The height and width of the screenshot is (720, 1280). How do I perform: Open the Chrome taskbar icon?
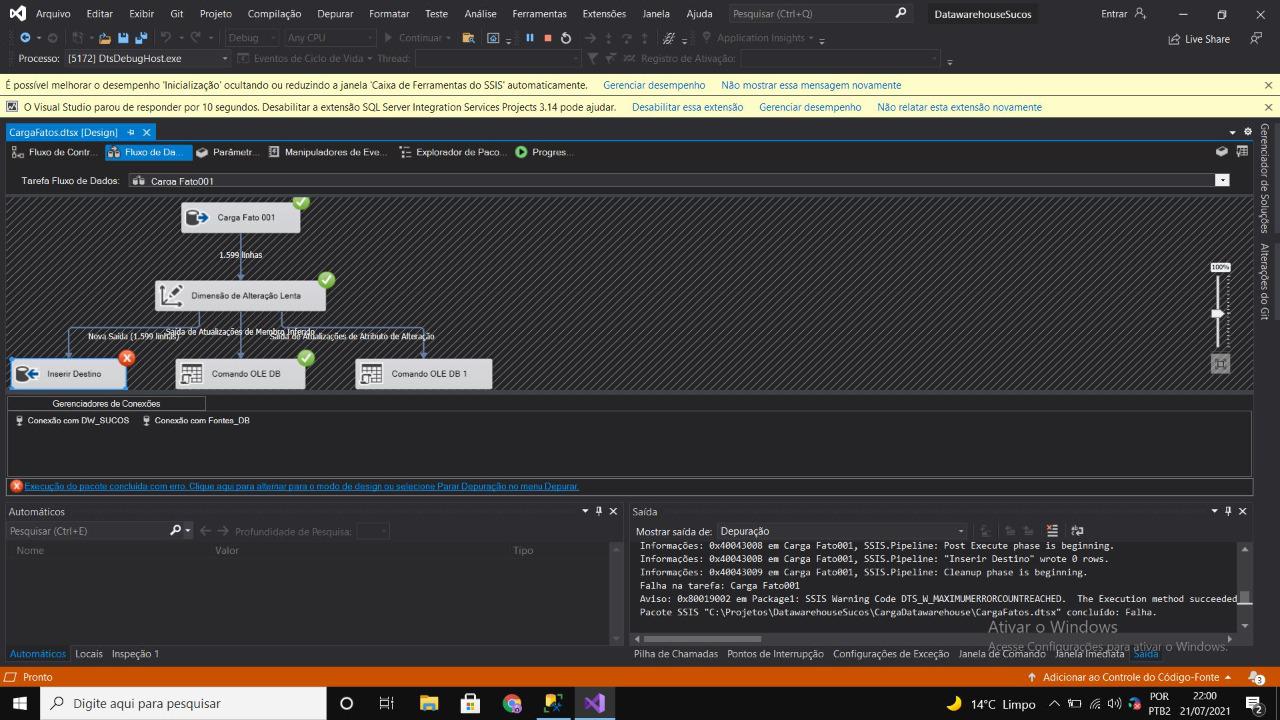coord(512,703)
